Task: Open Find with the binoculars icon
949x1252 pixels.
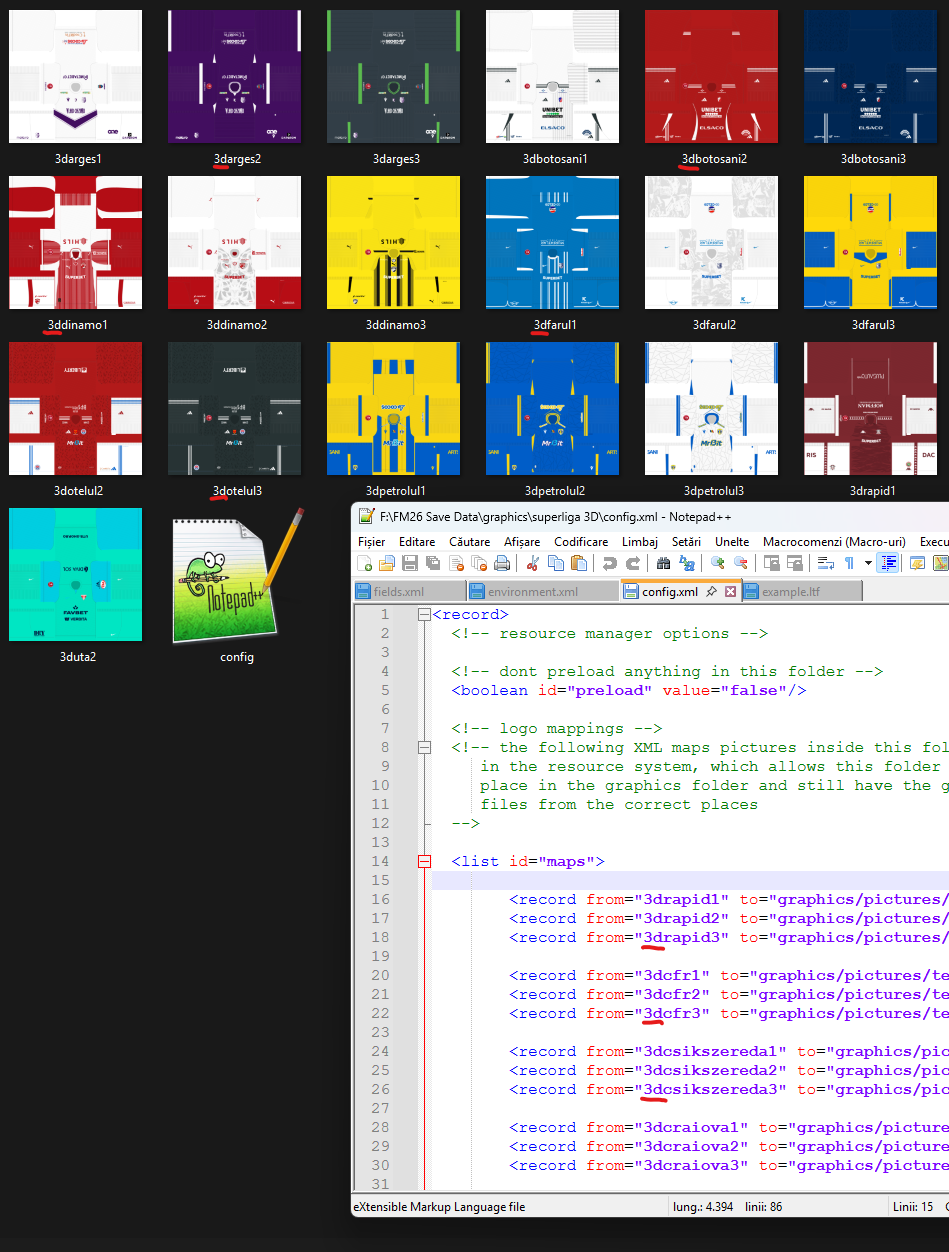Action: (x=663, y=564)
